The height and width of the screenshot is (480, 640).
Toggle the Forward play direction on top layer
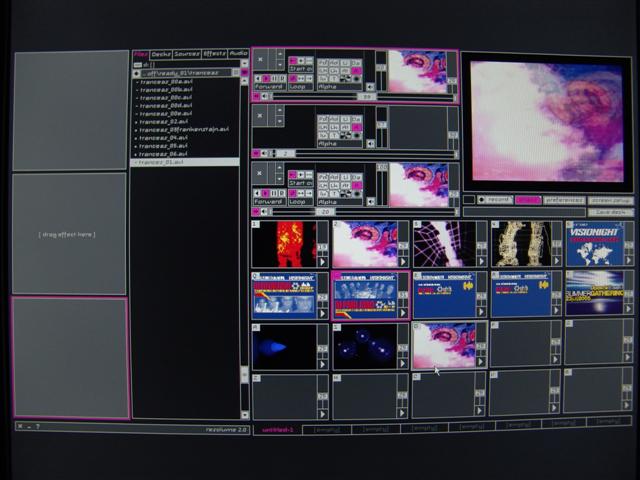[x=269, y=87]
